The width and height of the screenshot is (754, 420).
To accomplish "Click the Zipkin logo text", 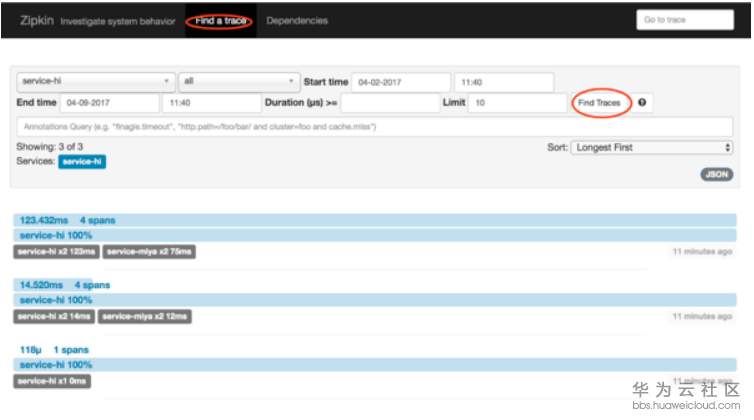I will click(x=37, y=21).
